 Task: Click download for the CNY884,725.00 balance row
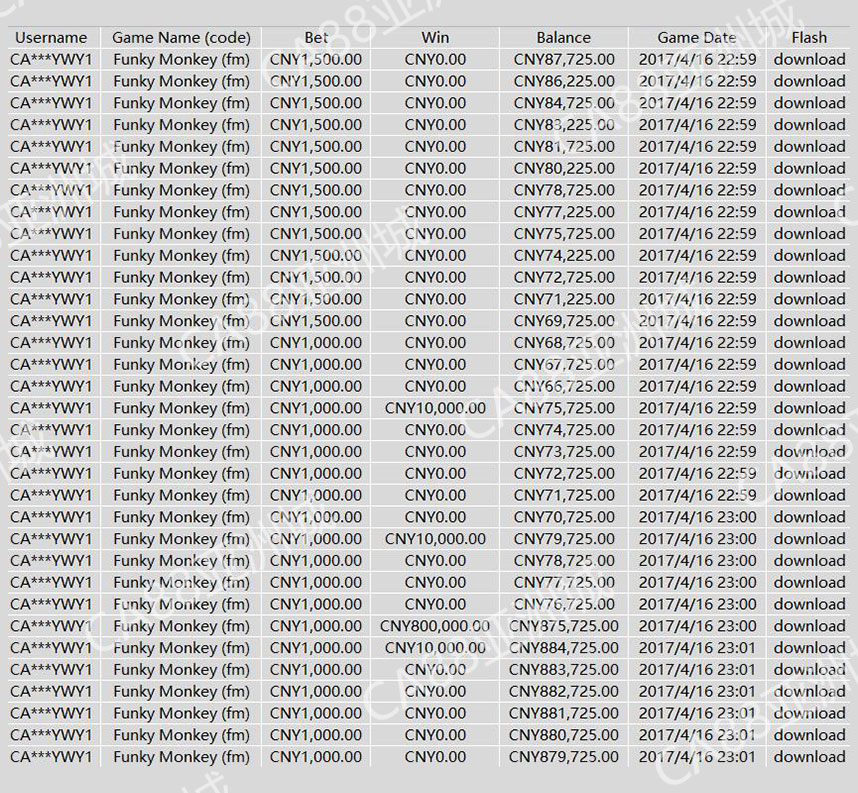[x=809, y=648]
